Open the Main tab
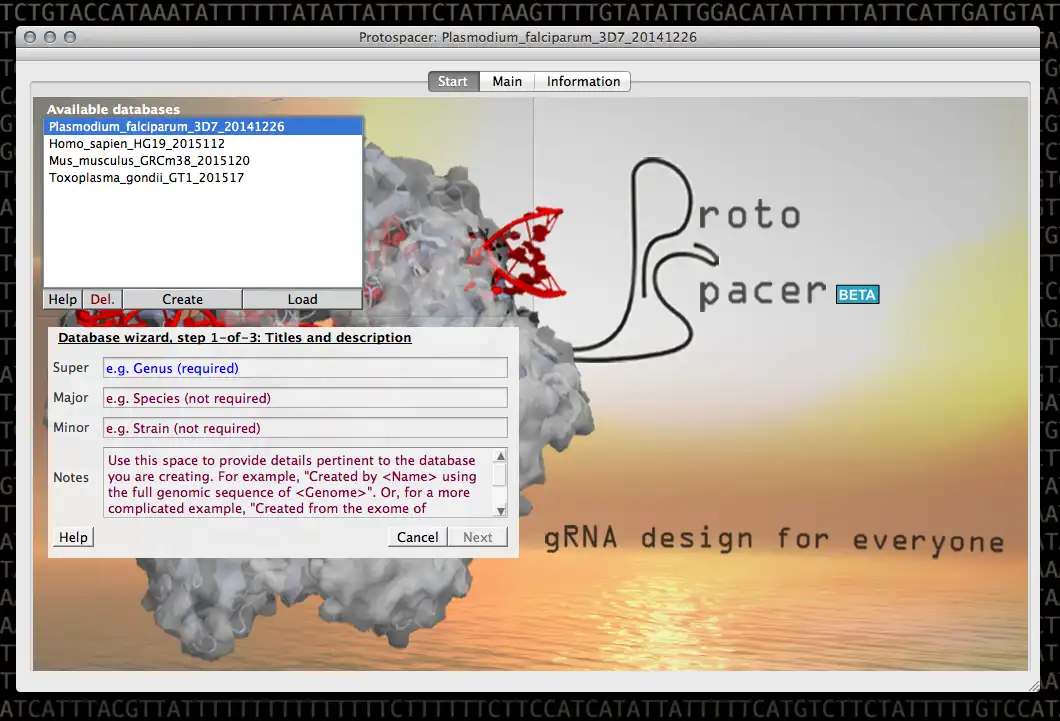The width and height of the screenshot is (1060, 721). pyautogui.click(x=507, y=81)
